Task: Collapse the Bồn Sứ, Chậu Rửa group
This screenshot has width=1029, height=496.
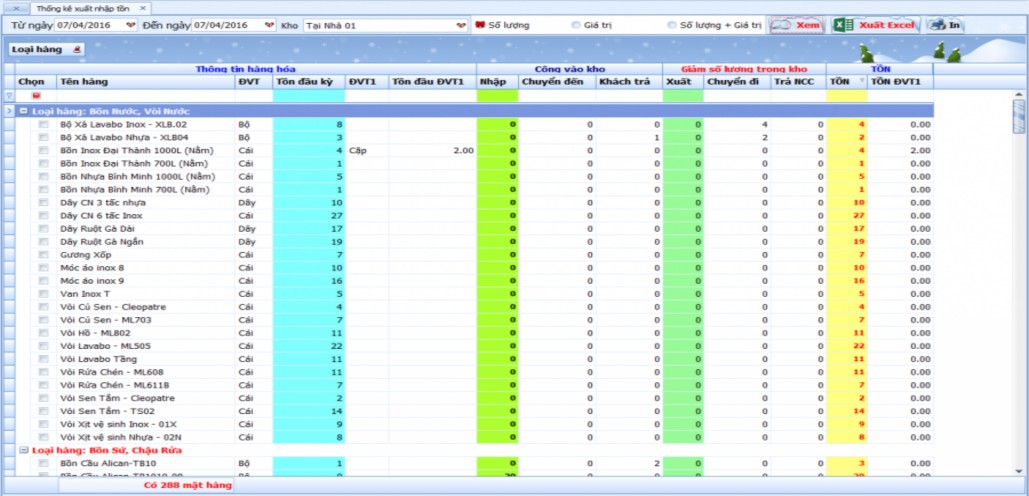Action: click(x=23, y=451)
